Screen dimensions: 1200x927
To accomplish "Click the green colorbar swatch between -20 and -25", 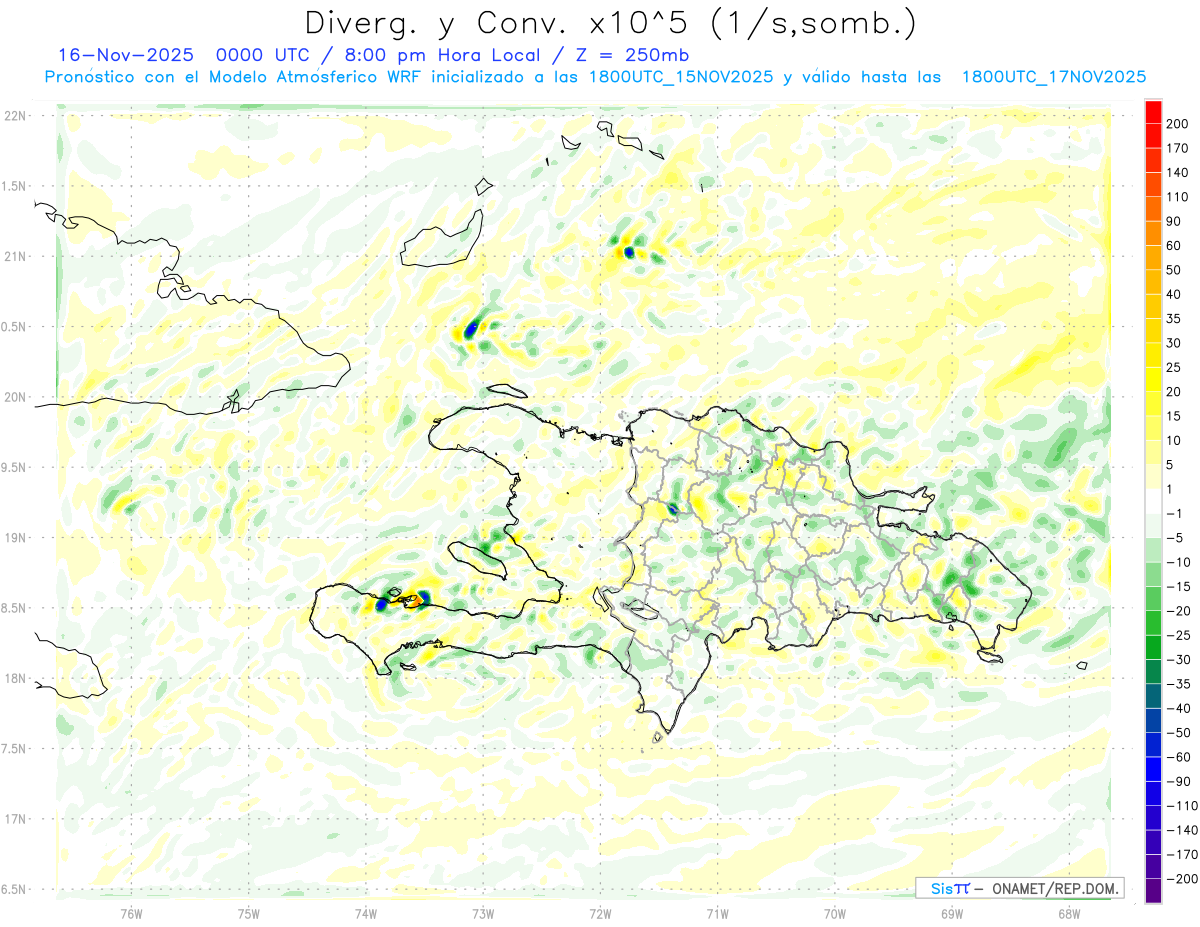I will point(1153,623).
